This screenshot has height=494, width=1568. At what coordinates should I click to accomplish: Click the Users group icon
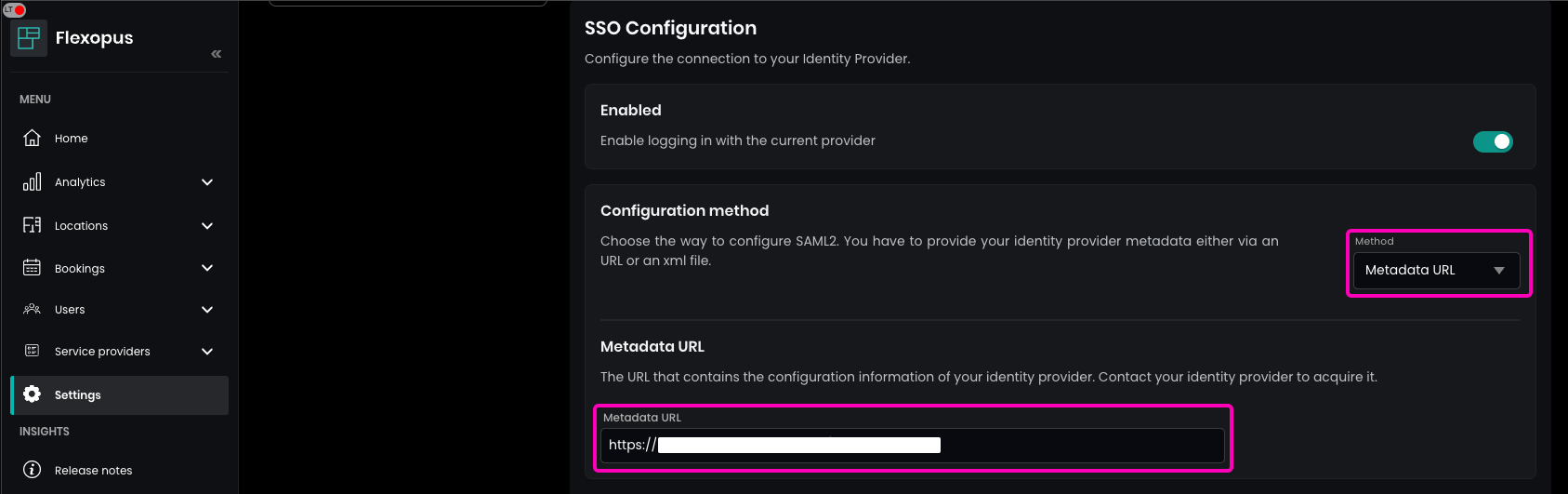32,309
